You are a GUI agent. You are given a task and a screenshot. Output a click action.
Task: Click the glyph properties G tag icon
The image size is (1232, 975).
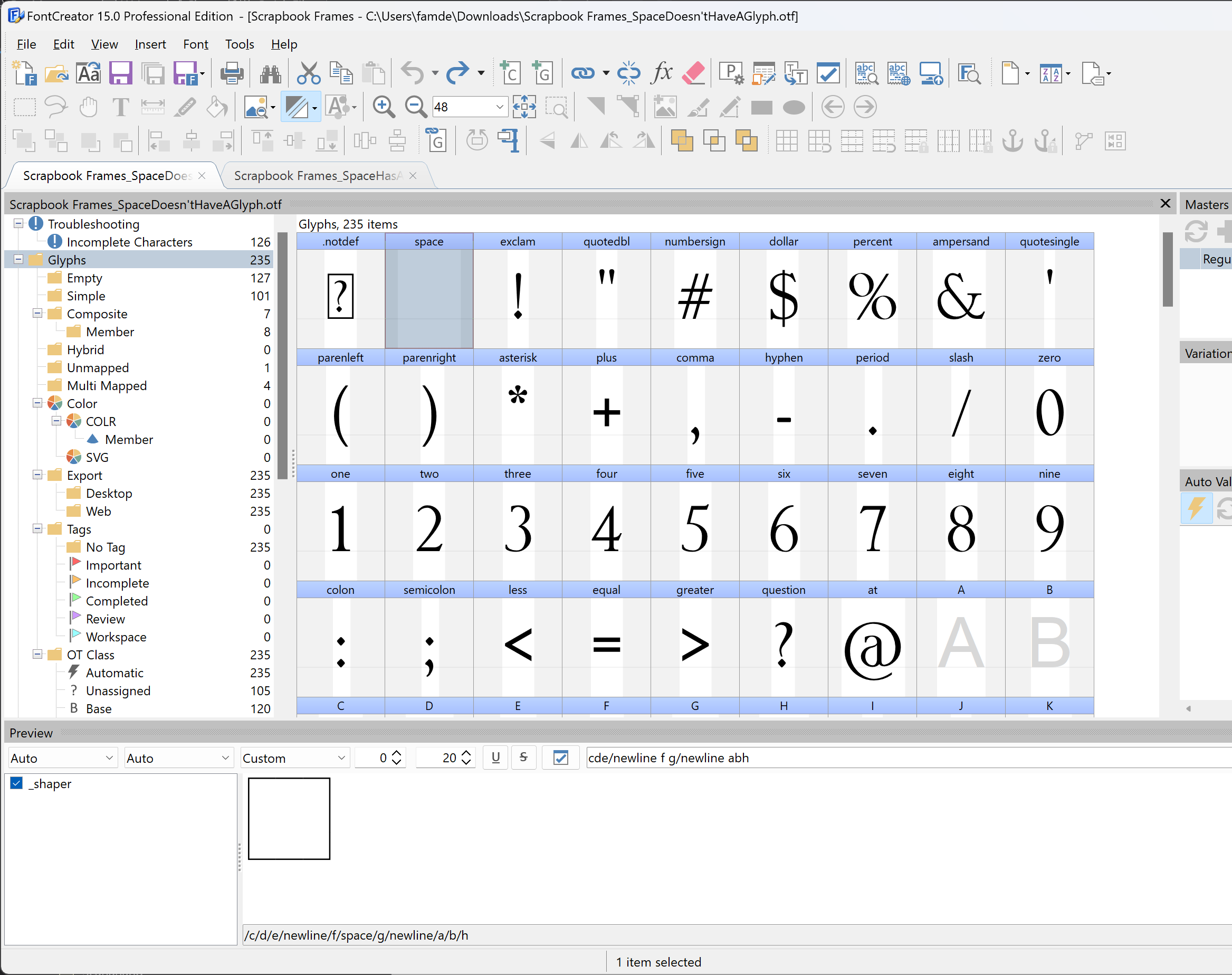(436, 140)
